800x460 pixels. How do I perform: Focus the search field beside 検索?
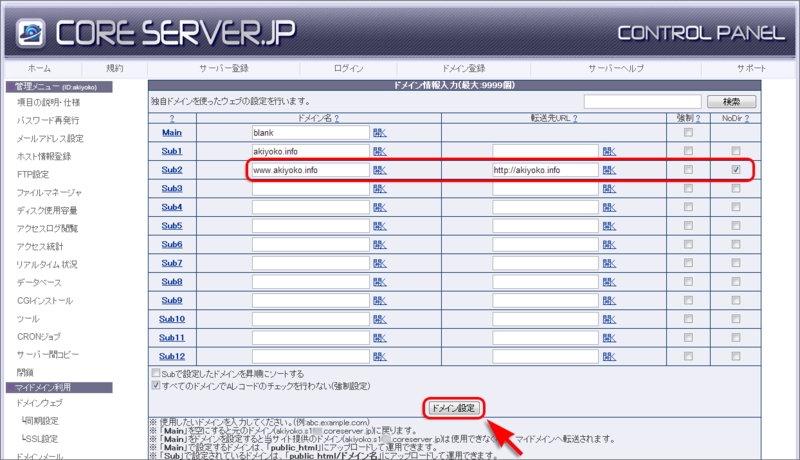pos(642,101)
